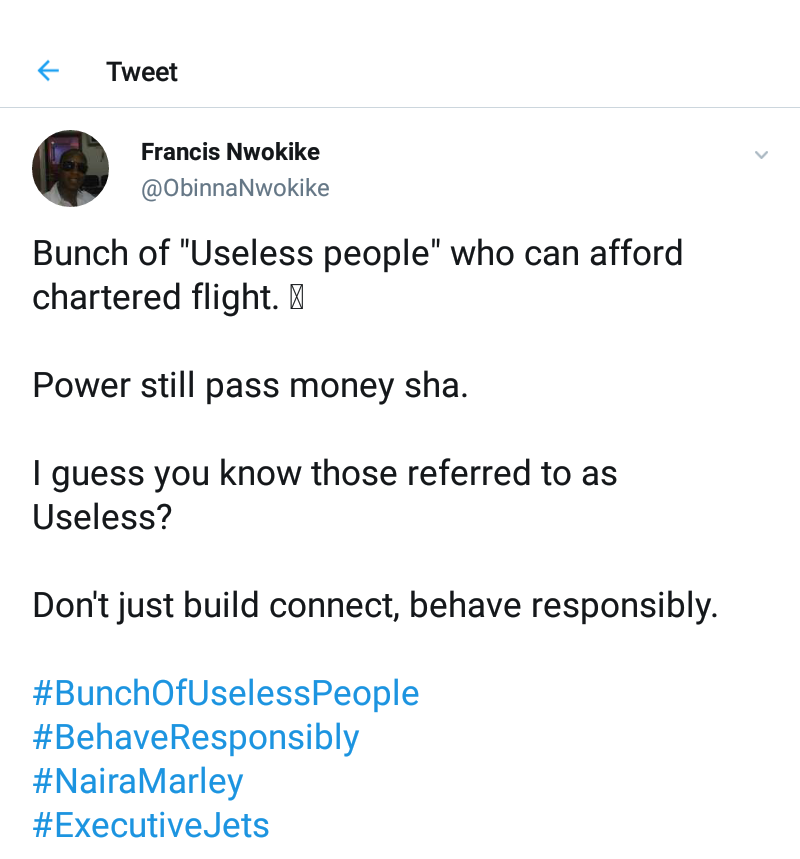Open Francis Nwokike's profile picture
Screen dimensions: 800x859
click(x=70, y=168)
